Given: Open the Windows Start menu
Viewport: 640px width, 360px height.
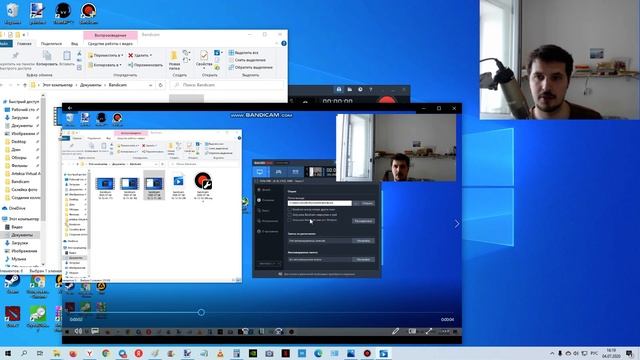Looking at the screenshot, I should pos(8,353).
